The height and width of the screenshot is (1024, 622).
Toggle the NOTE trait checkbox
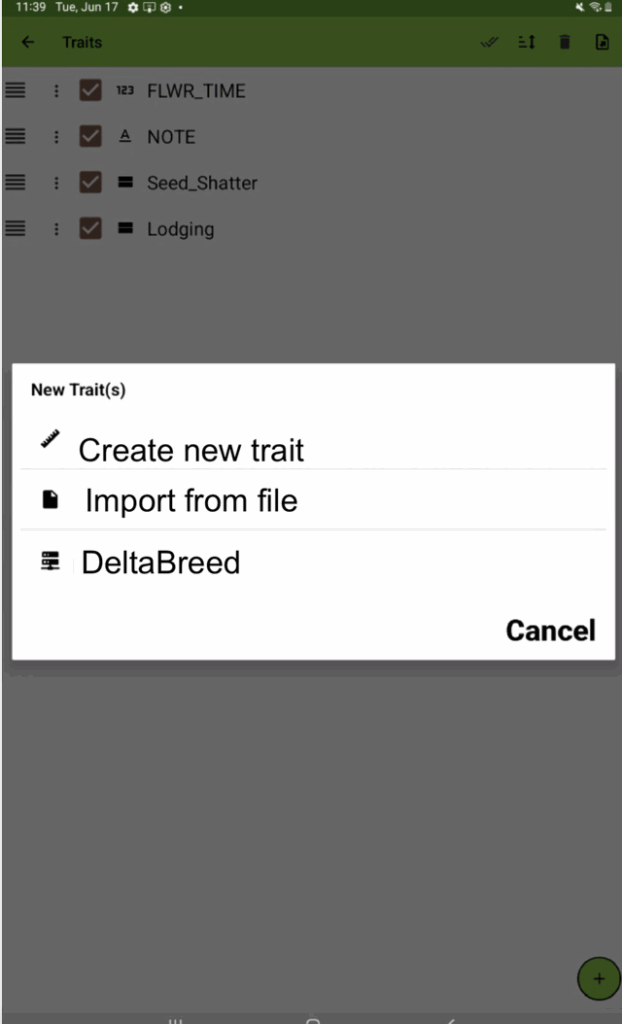pyautogui.click(x=91, y=137)
